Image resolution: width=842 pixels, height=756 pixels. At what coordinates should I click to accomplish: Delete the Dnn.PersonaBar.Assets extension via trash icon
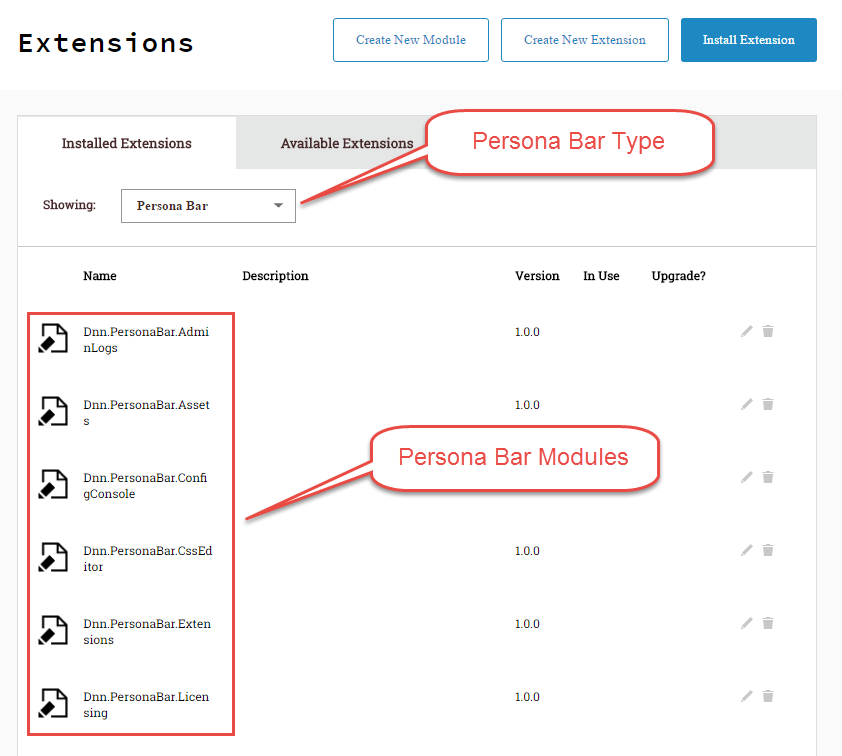pyautogui.click(x=768, y=404)
